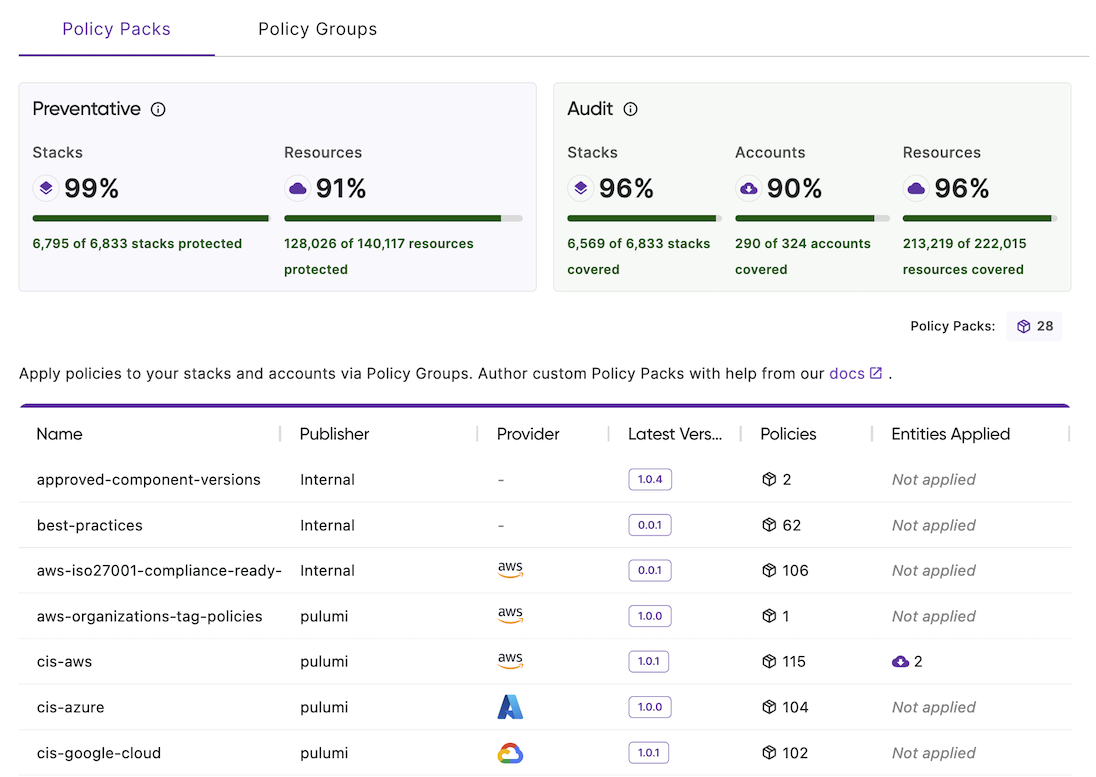Click the AWS provider icon for cis-aws
Viewport: 1096px width, 777px height.
click(x=511, y=660)
